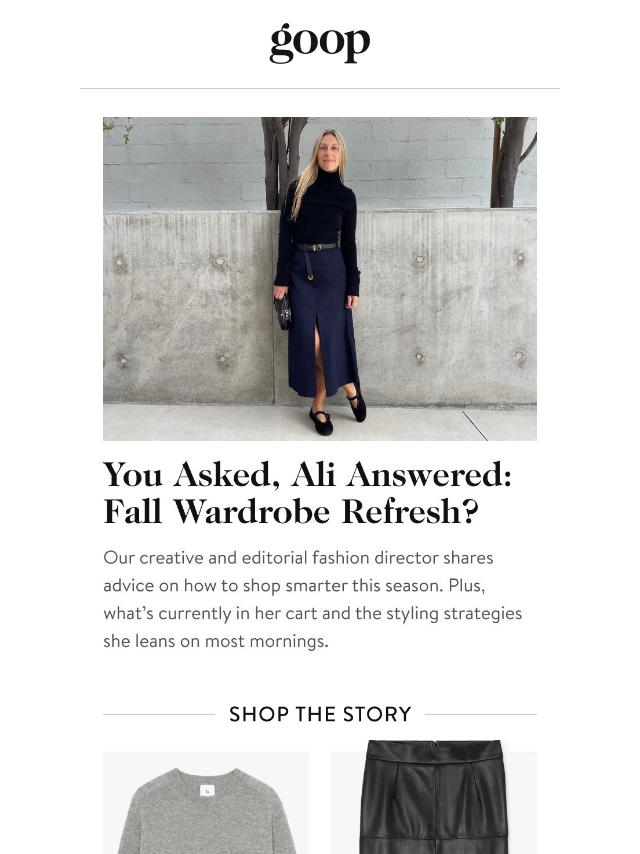The width and height of the screenshot is (640, 854).
Task: Click the 'Fall Wardrobe Refresh?' headline line
Action: click(x=291, y=511)
